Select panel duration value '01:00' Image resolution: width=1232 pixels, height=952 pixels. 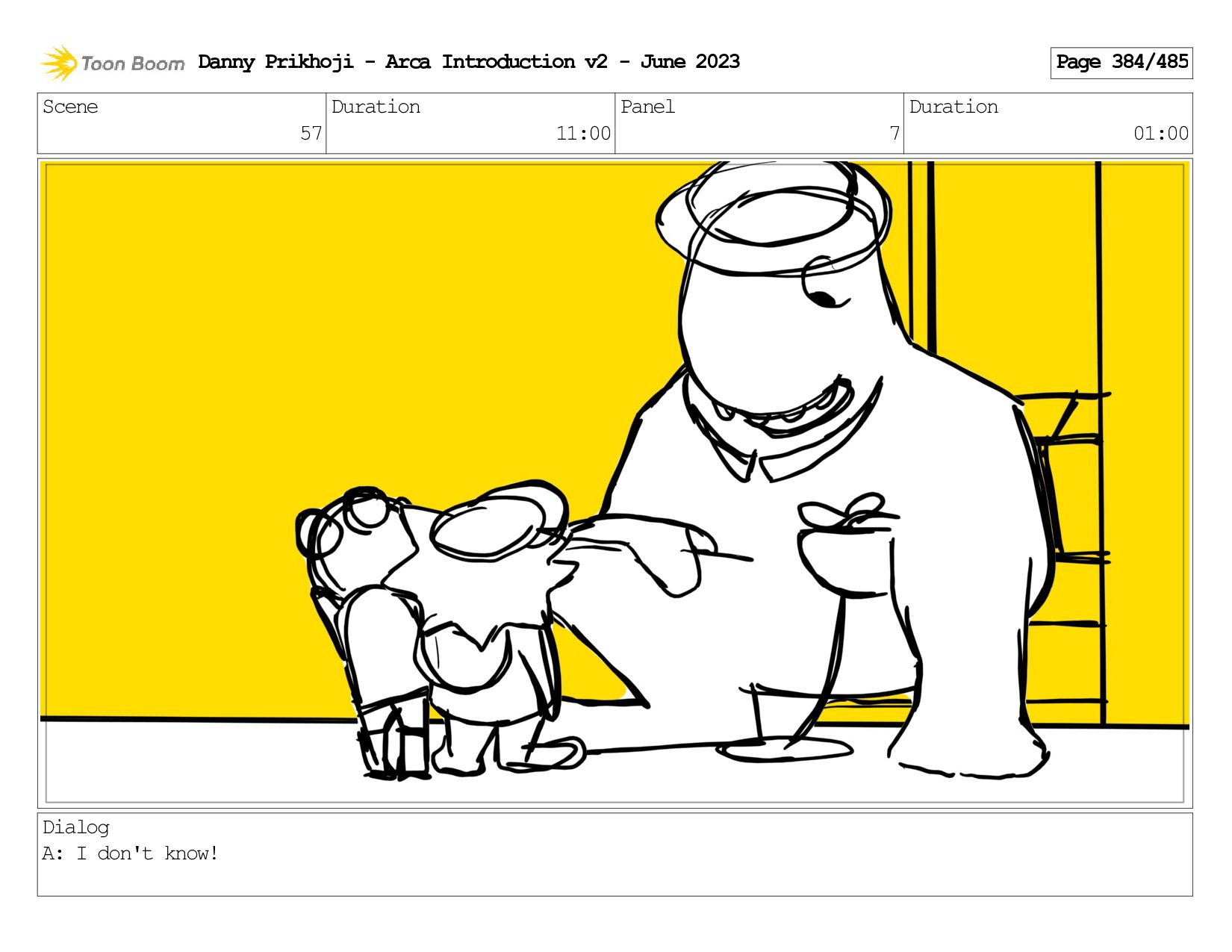1161,134
